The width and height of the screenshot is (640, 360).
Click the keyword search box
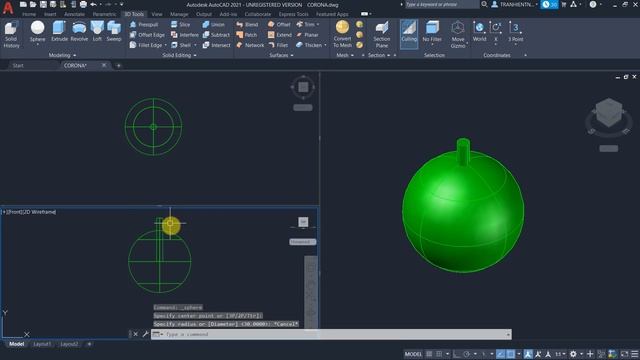point(441,4)
